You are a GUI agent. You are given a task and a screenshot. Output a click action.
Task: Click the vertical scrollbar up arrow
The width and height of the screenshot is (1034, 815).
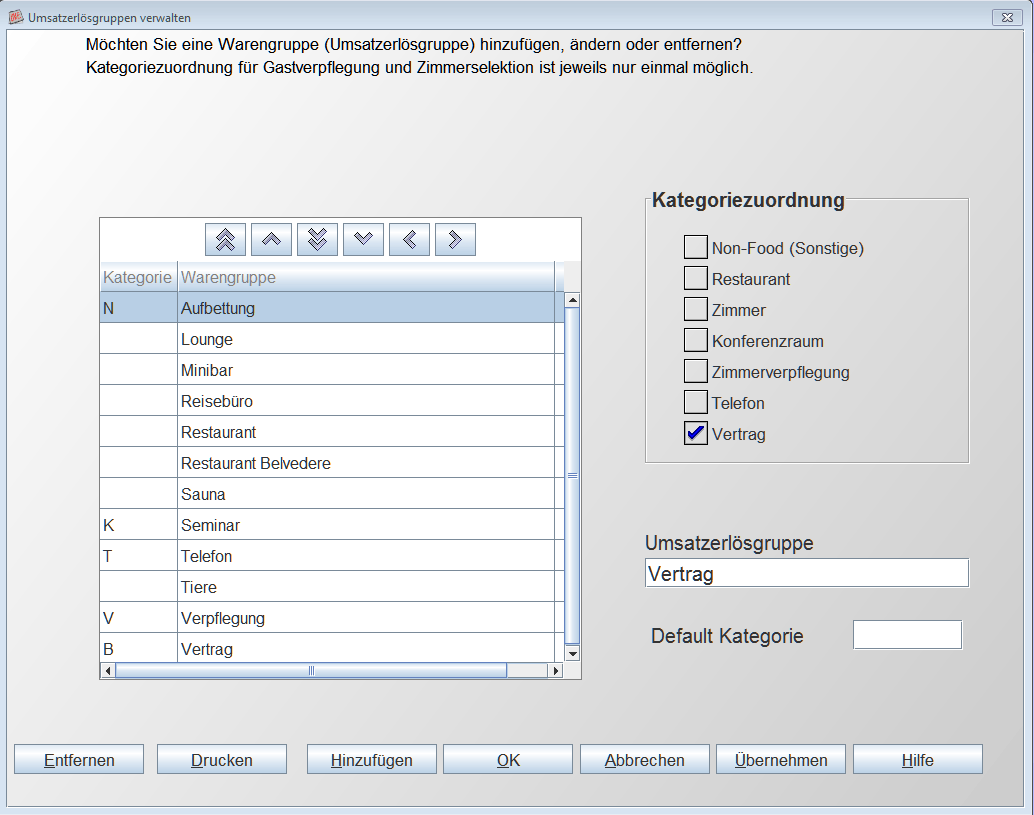coord(572,300)
